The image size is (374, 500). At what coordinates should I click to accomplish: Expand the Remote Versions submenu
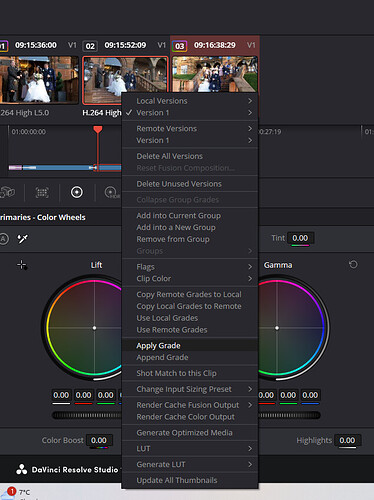(x=190, y=128)
